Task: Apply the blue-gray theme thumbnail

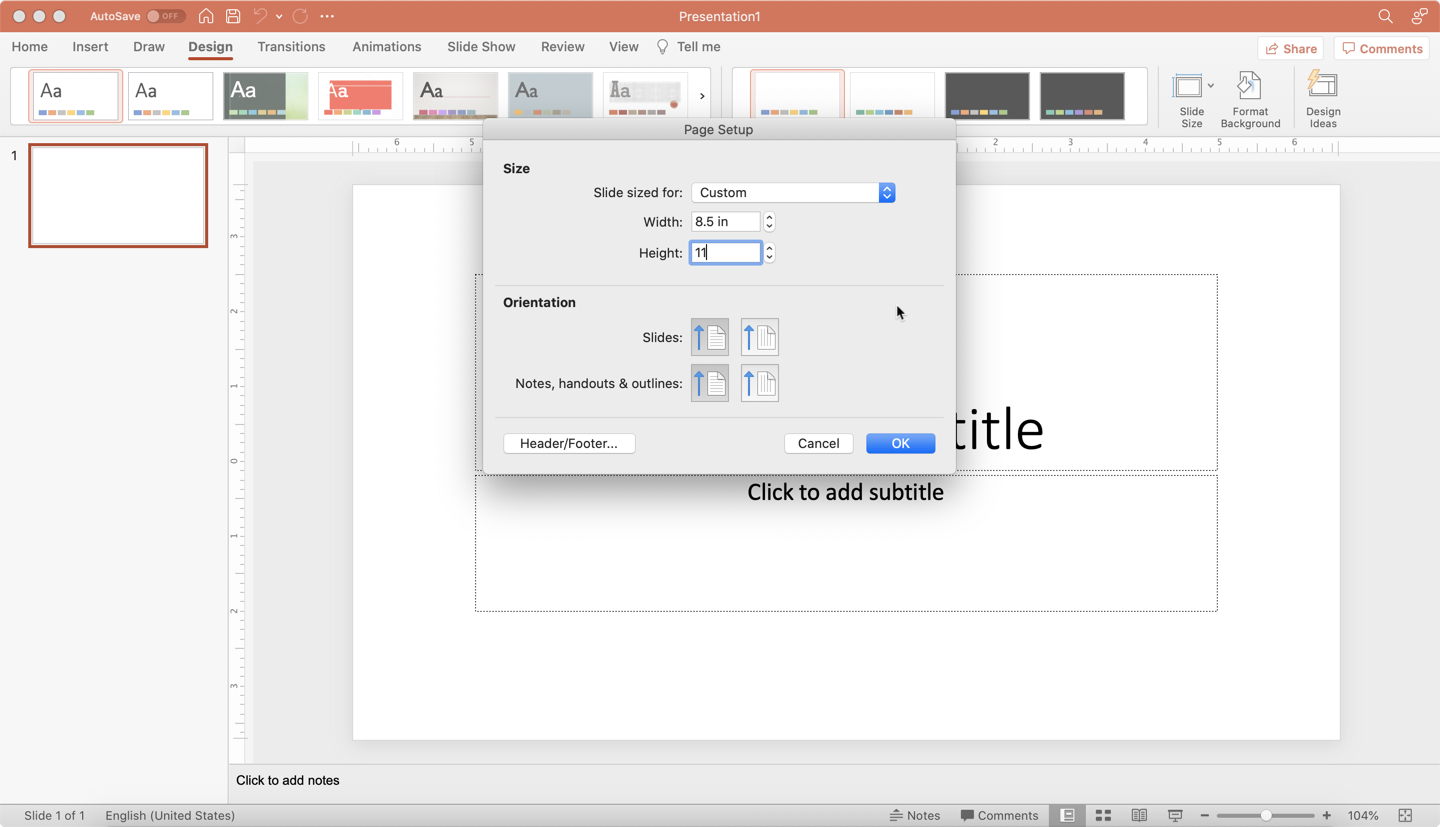Action: 550,96
